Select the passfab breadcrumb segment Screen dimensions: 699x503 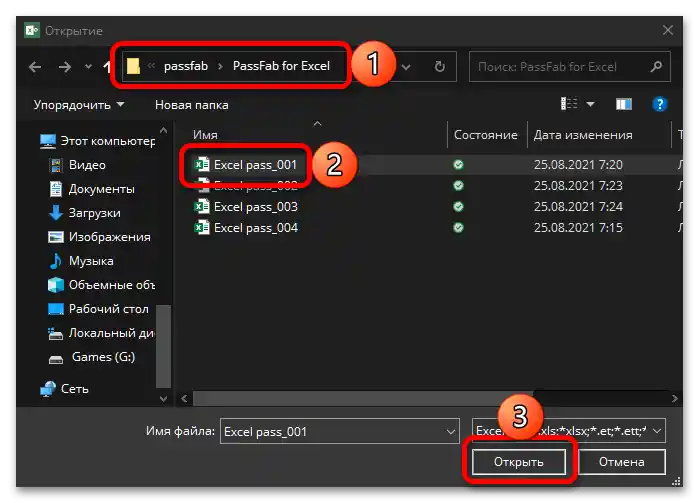pos(186,66)
